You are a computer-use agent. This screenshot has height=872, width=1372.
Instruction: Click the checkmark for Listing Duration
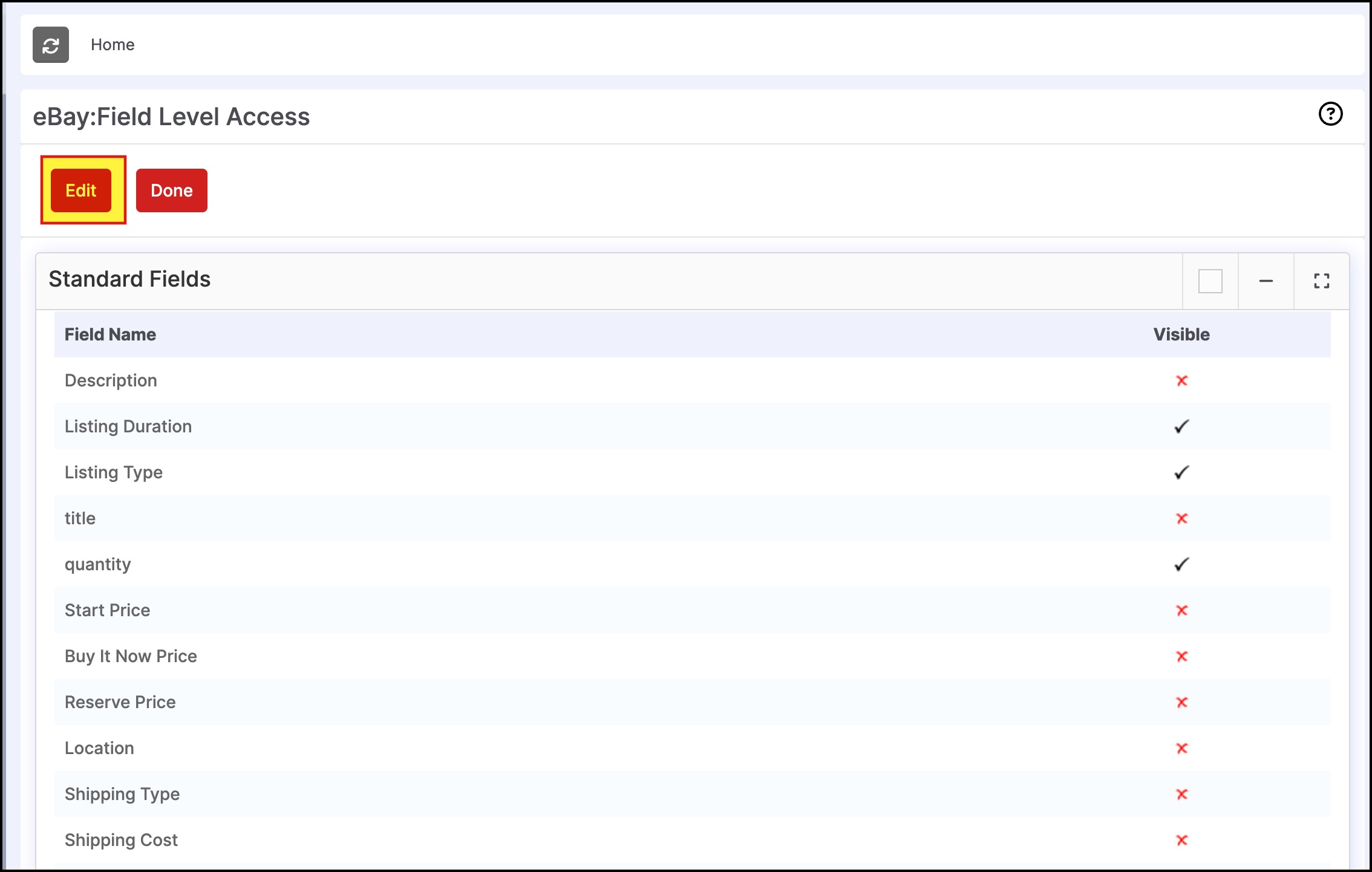(x=1181, y=427)
